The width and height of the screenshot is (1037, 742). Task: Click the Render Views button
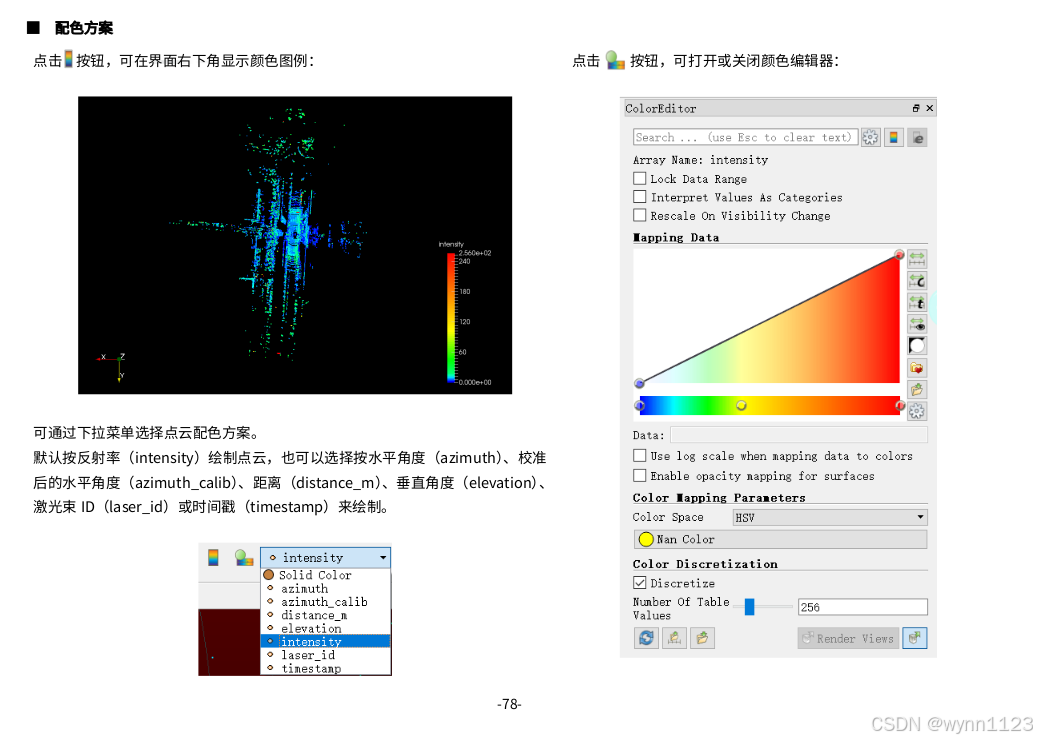pos(848,638)
